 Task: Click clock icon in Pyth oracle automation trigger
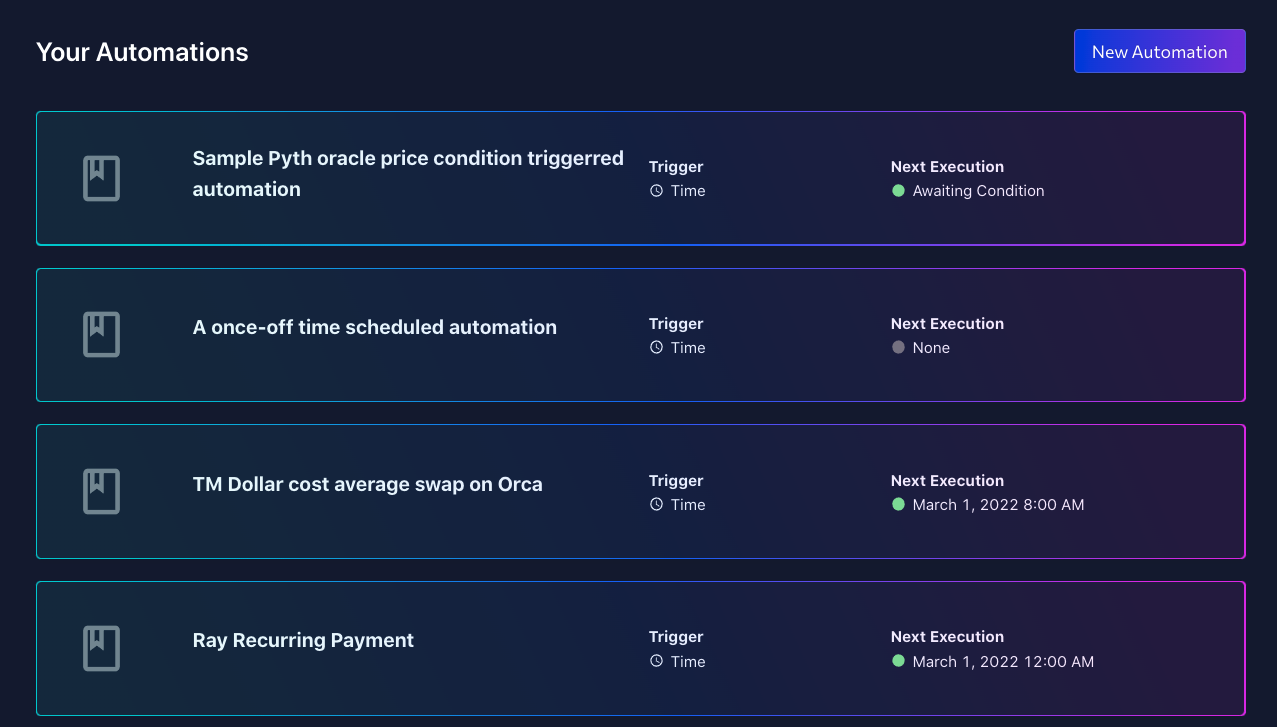[656, 191]
